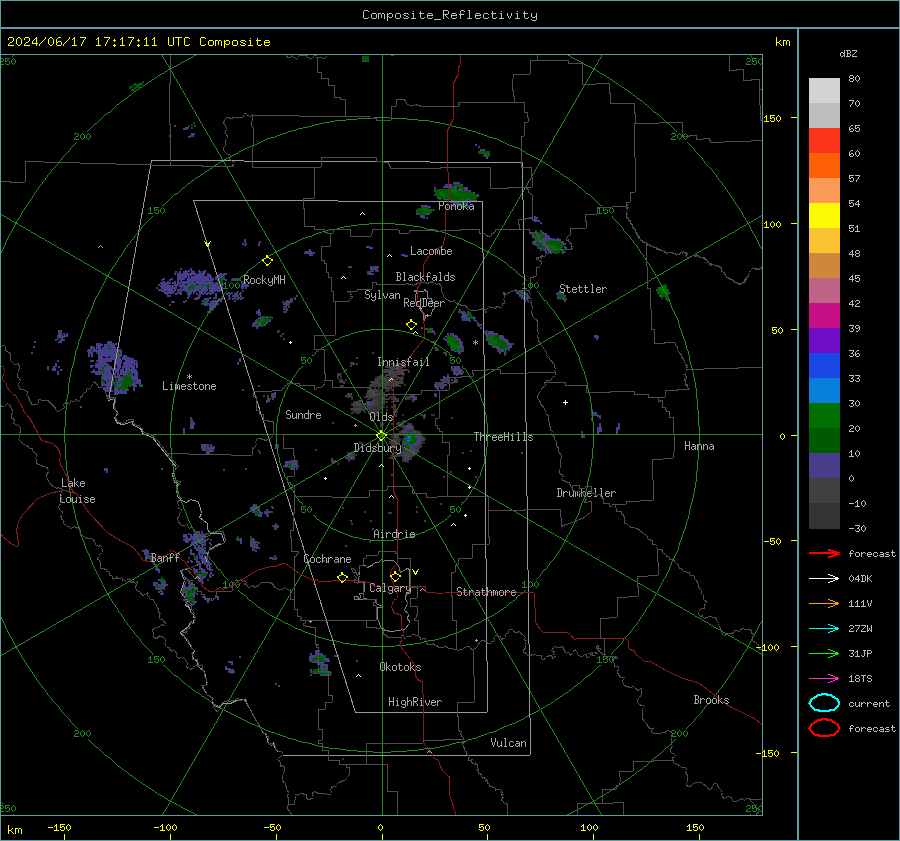Click the Cochrane city label
Image resolution: width=900 pixels, height=841 pixels.
point(327,559)
